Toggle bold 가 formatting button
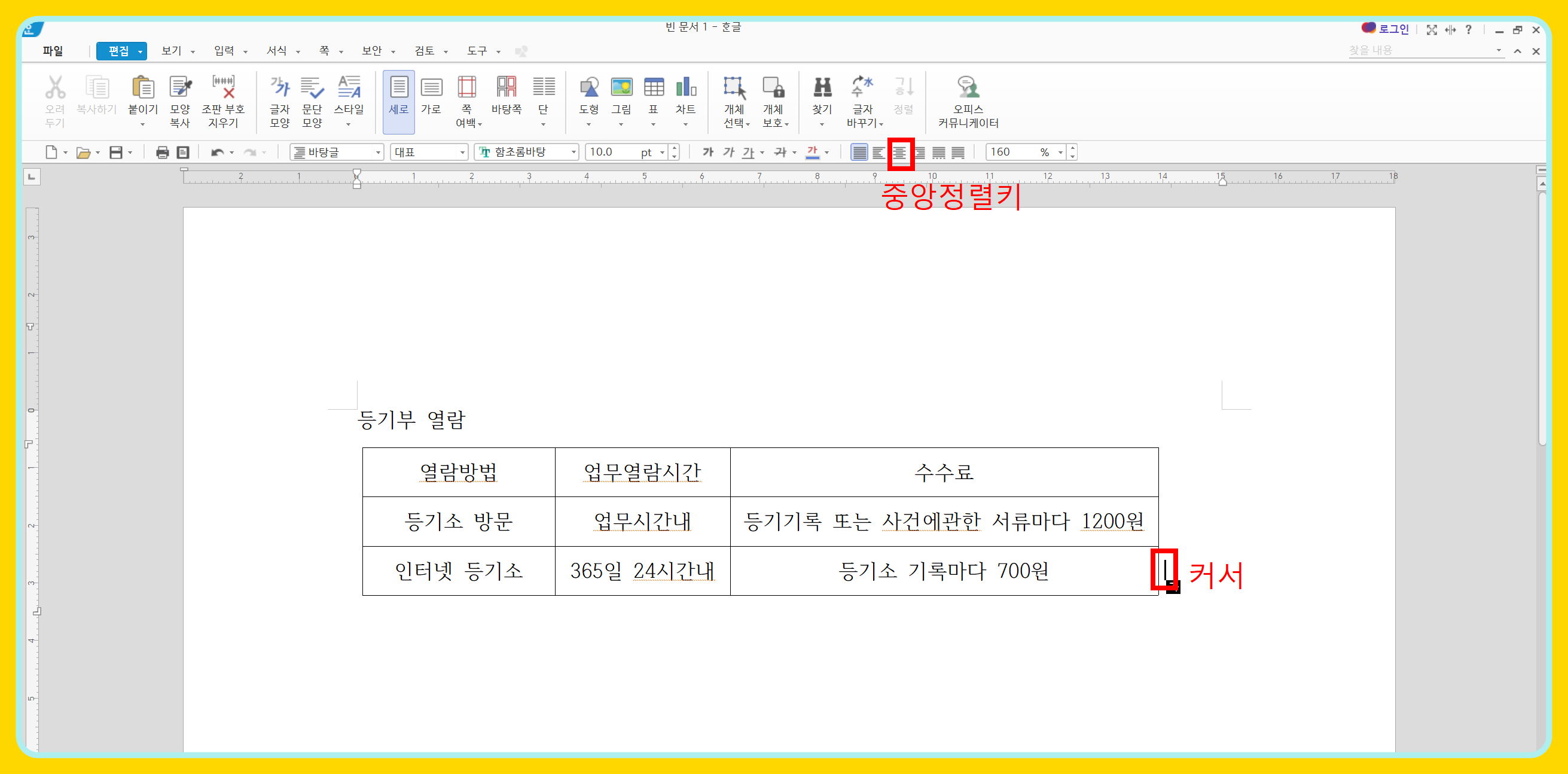Screen dimensions: 1568x774 point(707,153)
